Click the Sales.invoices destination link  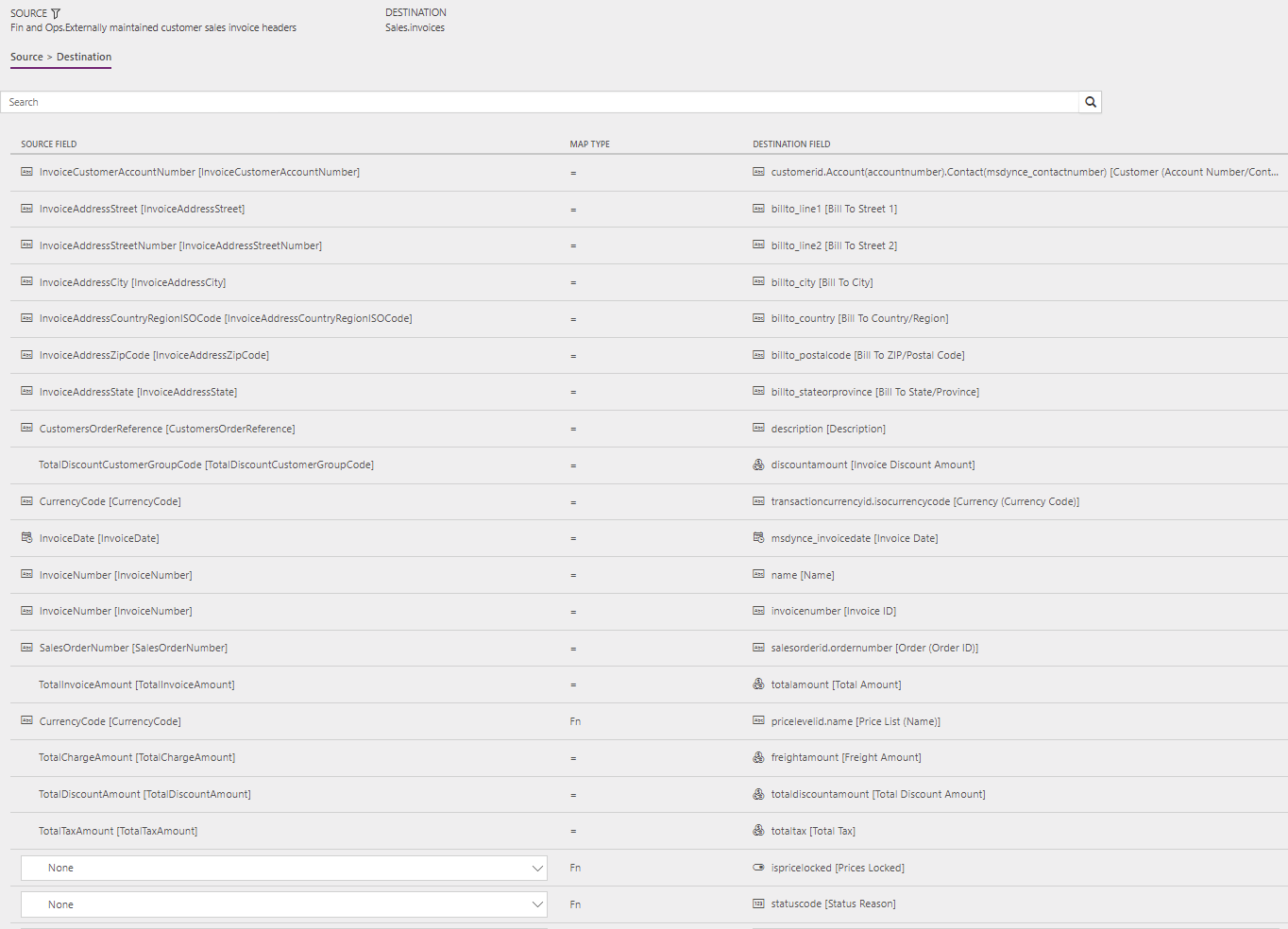[x=415, y=27]
